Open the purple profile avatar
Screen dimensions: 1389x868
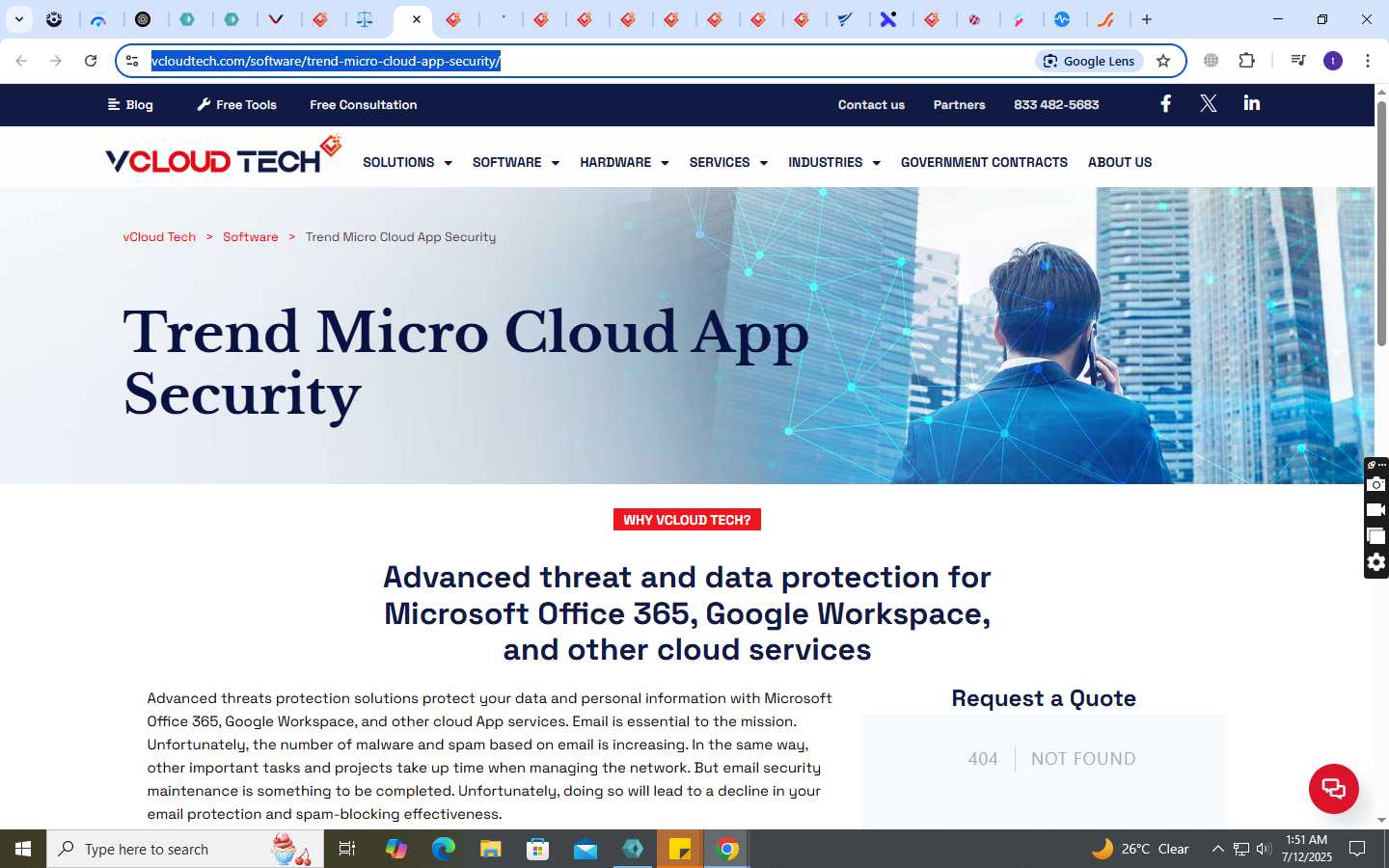(x=1333, y=61)
